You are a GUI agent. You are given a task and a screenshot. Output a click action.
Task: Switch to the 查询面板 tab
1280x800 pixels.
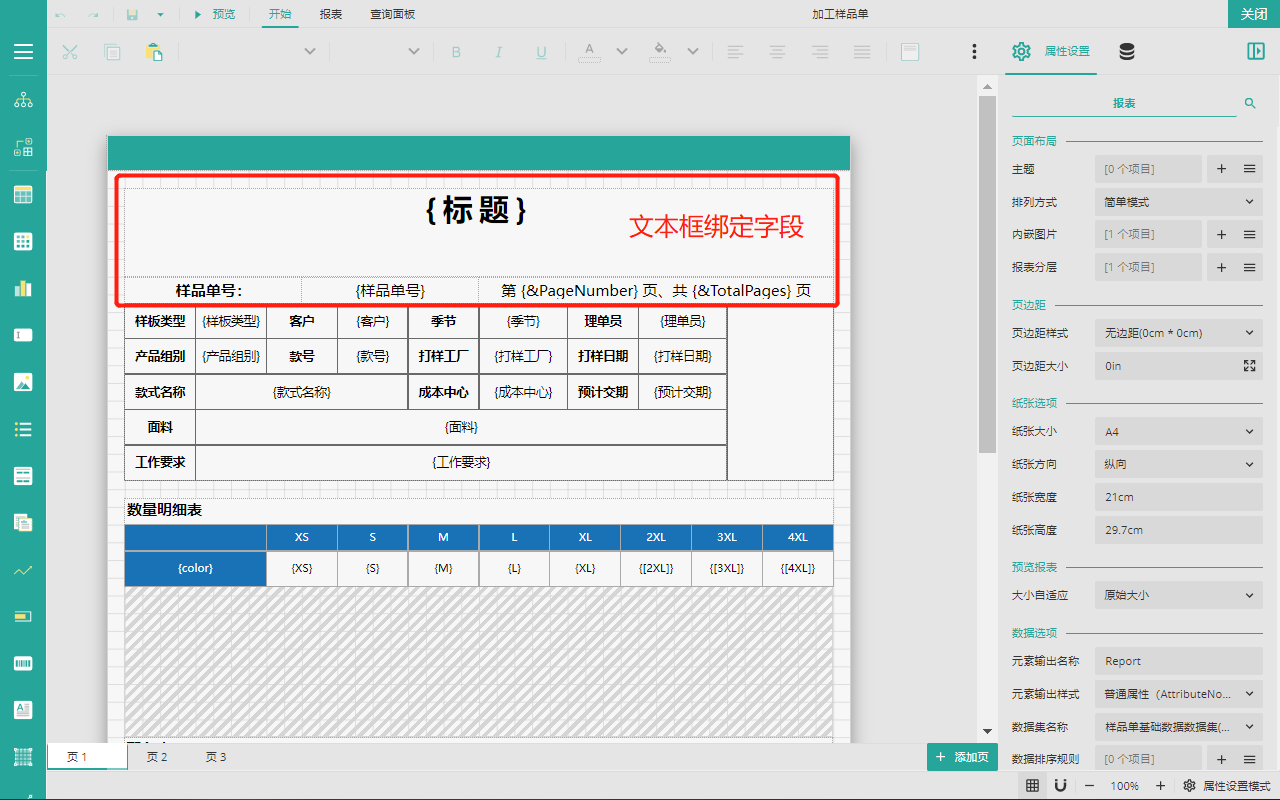click(392, 14)
